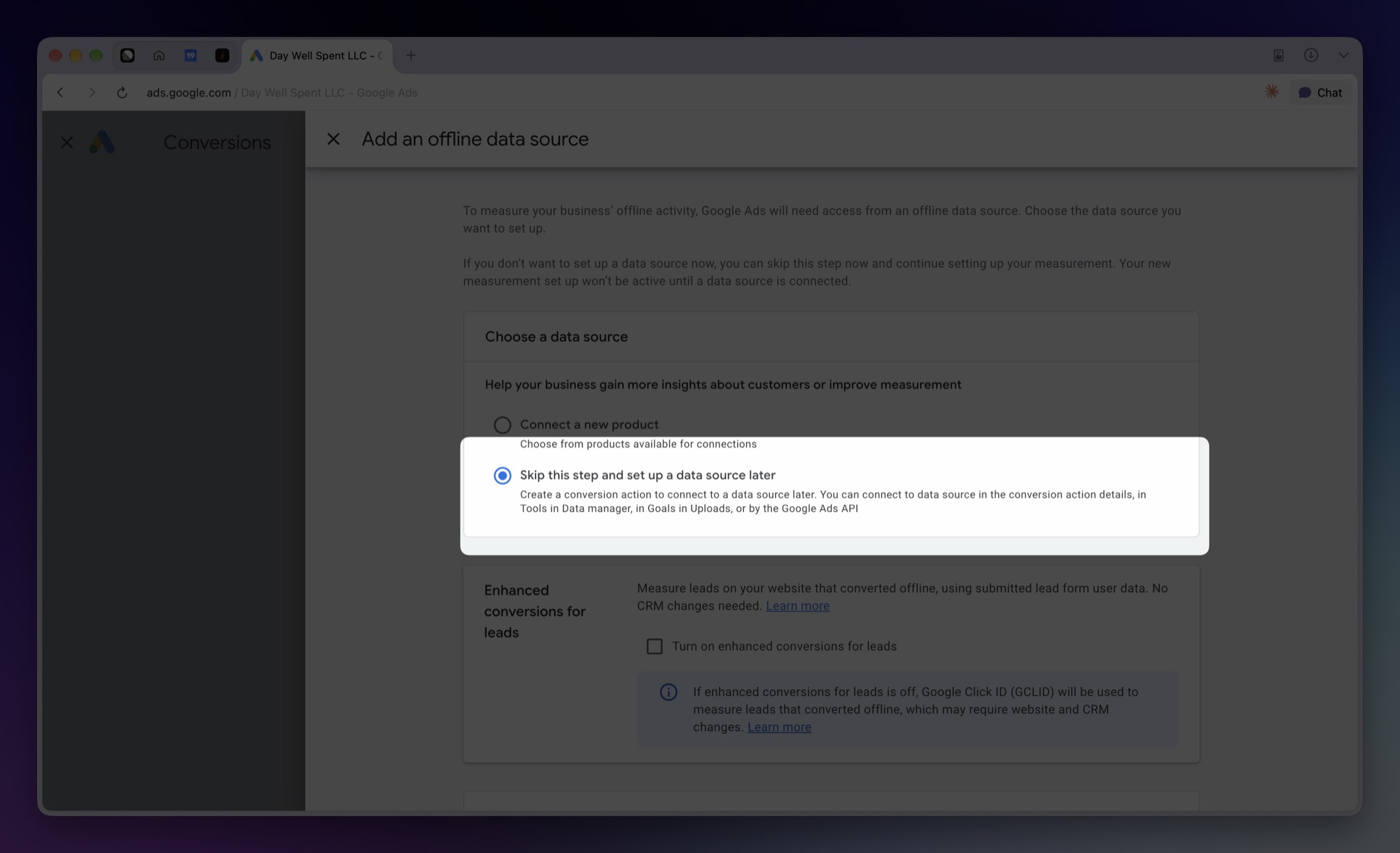1400x853 pixels.
Task: Select 'Connect a new product' radio option
Action: click(x=503, y=425)
